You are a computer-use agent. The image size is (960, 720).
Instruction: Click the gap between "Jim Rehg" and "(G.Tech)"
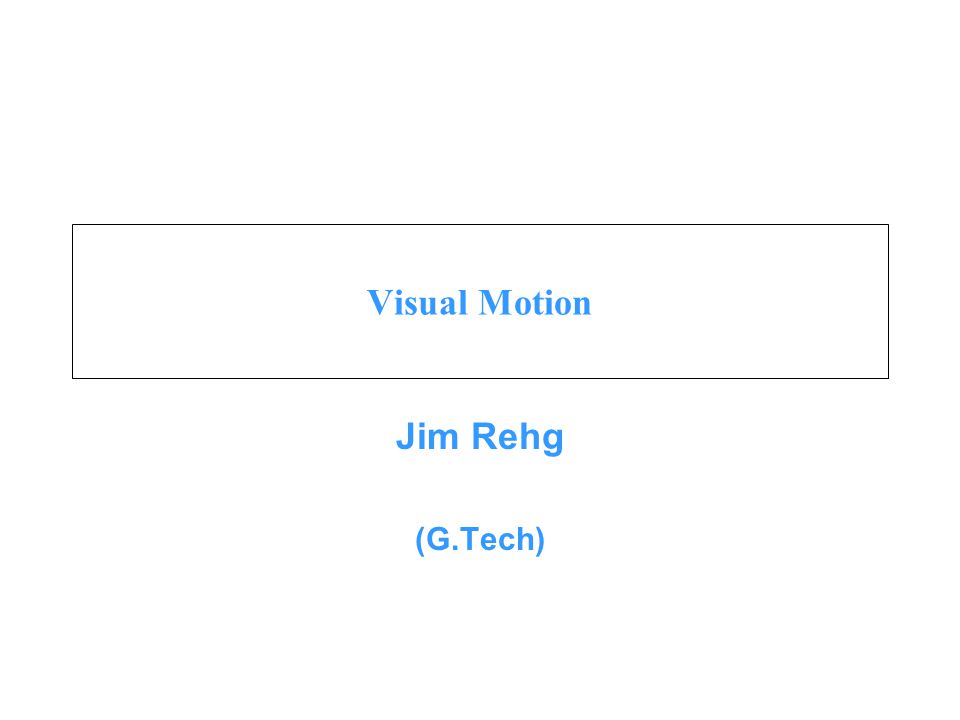480,490
